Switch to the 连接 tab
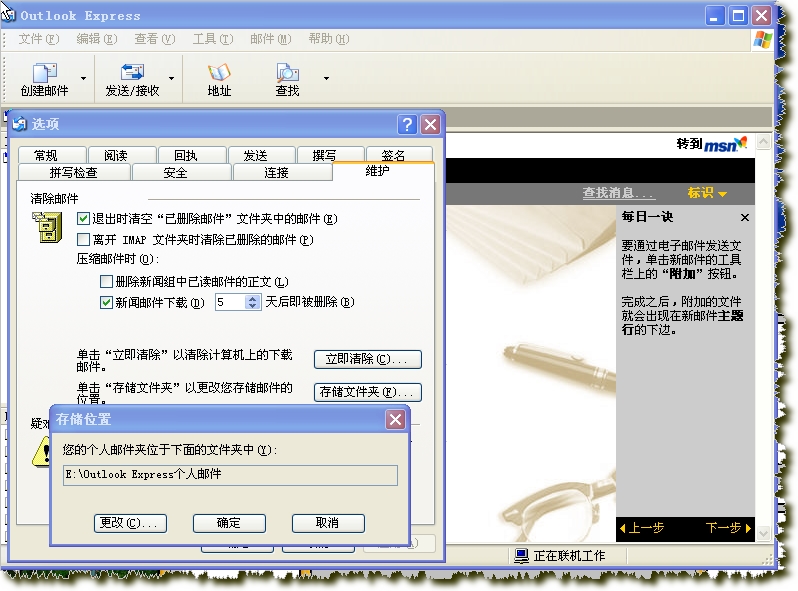Screen dimensions: 798x591 click(282, 173)
